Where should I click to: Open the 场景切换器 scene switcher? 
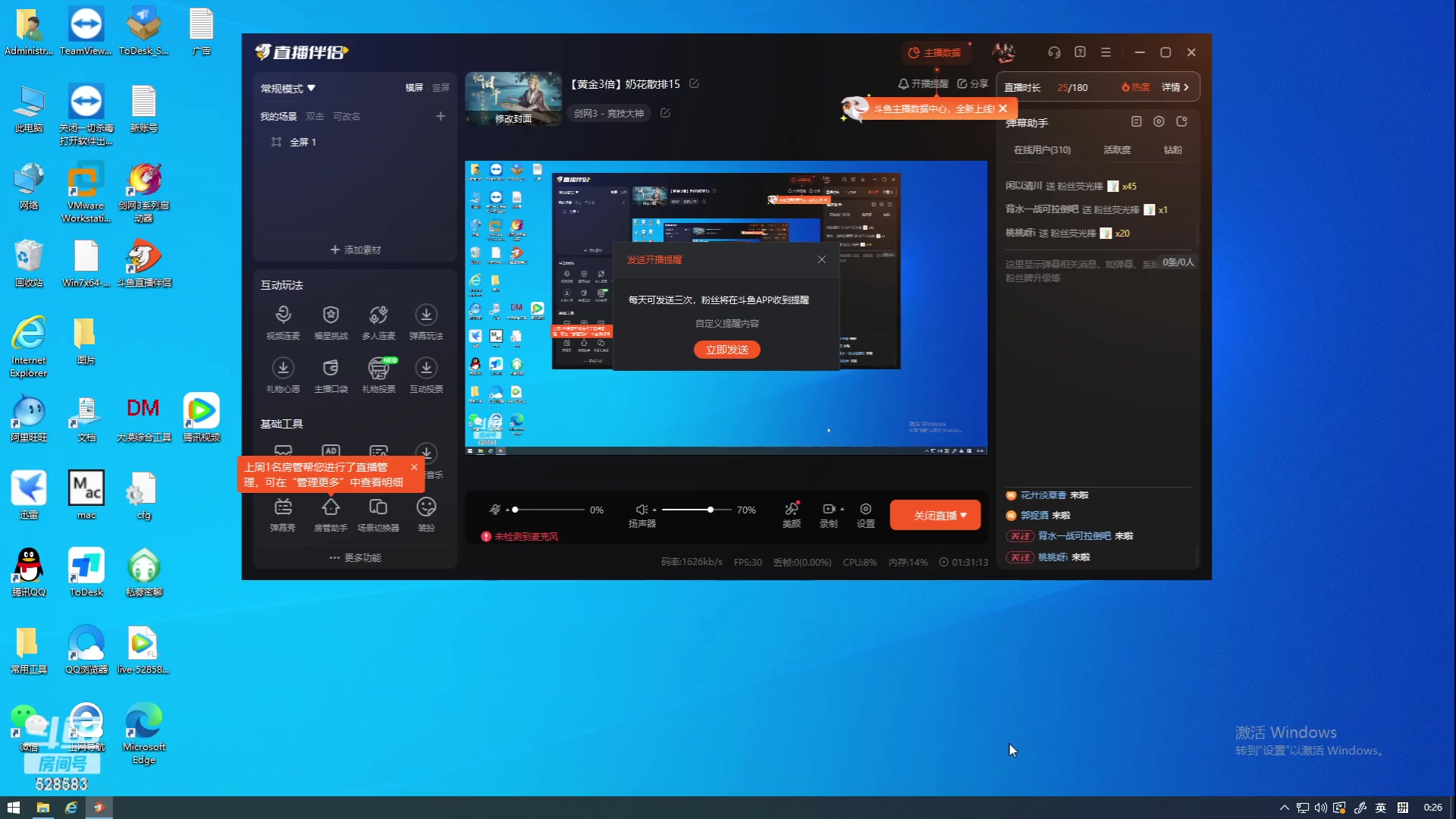(x=378, y=507)
